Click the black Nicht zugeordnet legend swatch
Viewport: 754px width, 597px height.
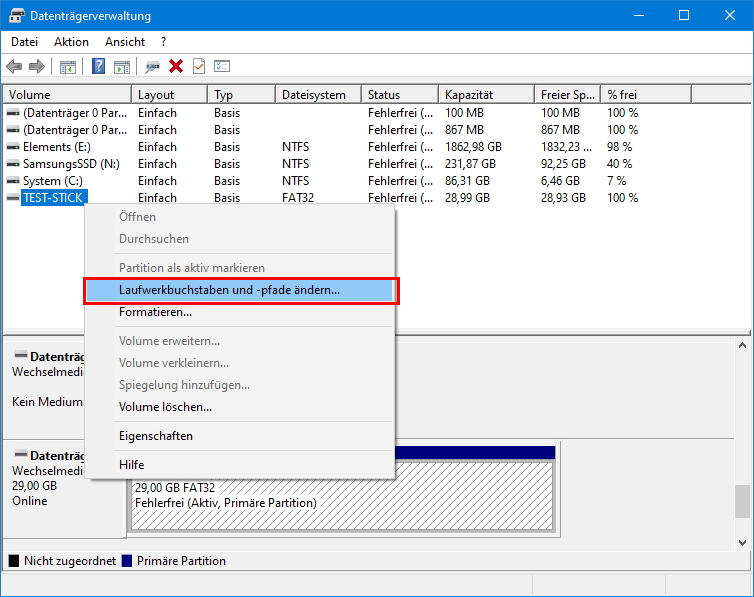[14, 561]
